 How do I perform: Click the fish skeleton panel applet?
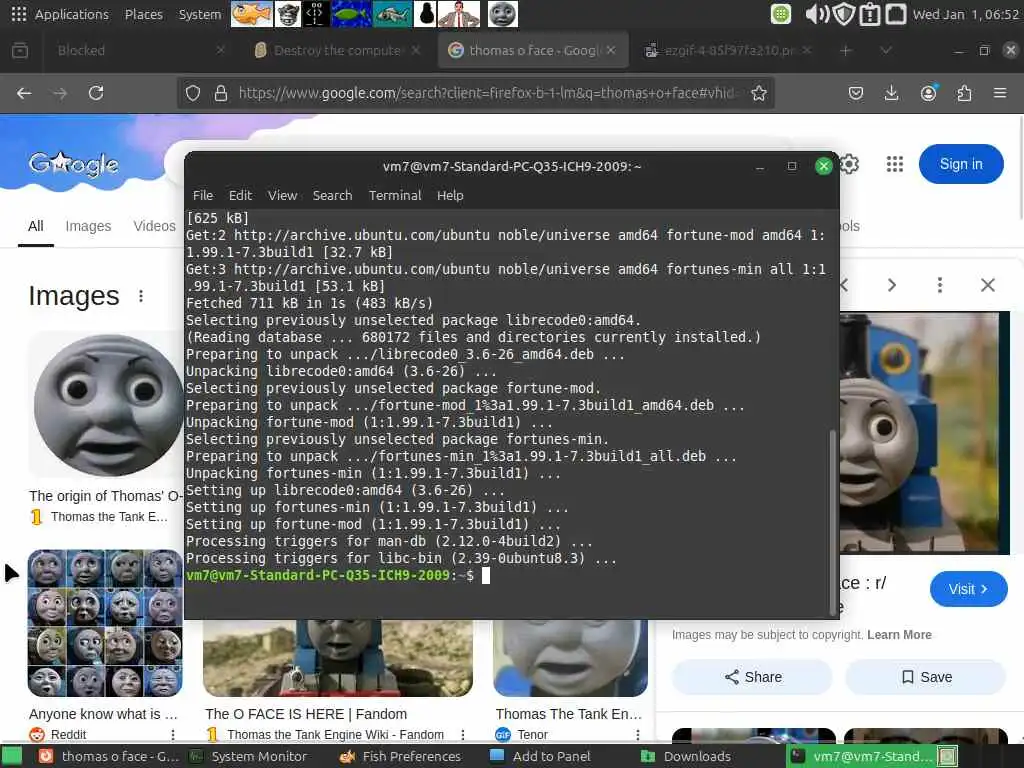pos(392,14)
